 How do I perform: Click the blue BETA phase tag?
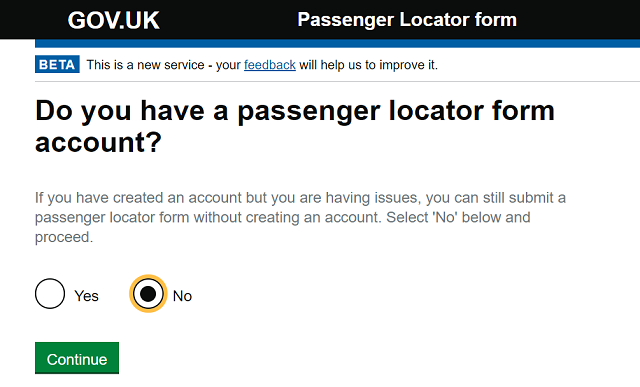pyautogui.click(x=57, y=64)
